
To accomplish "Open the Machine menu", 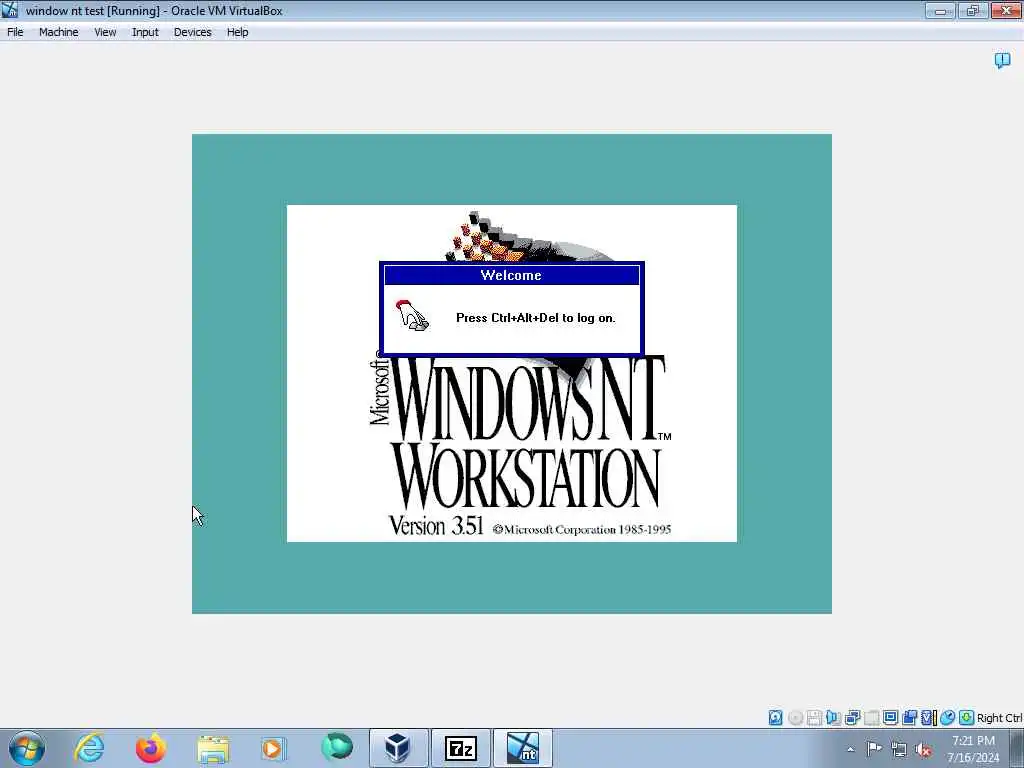I will 58,32.
